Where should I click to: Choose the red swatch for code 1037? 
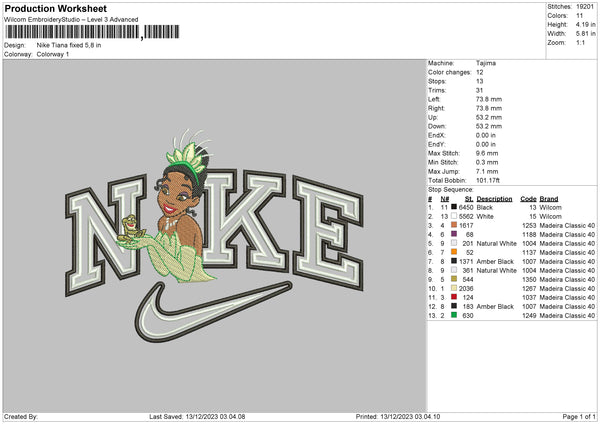click(x=454, y=297)
